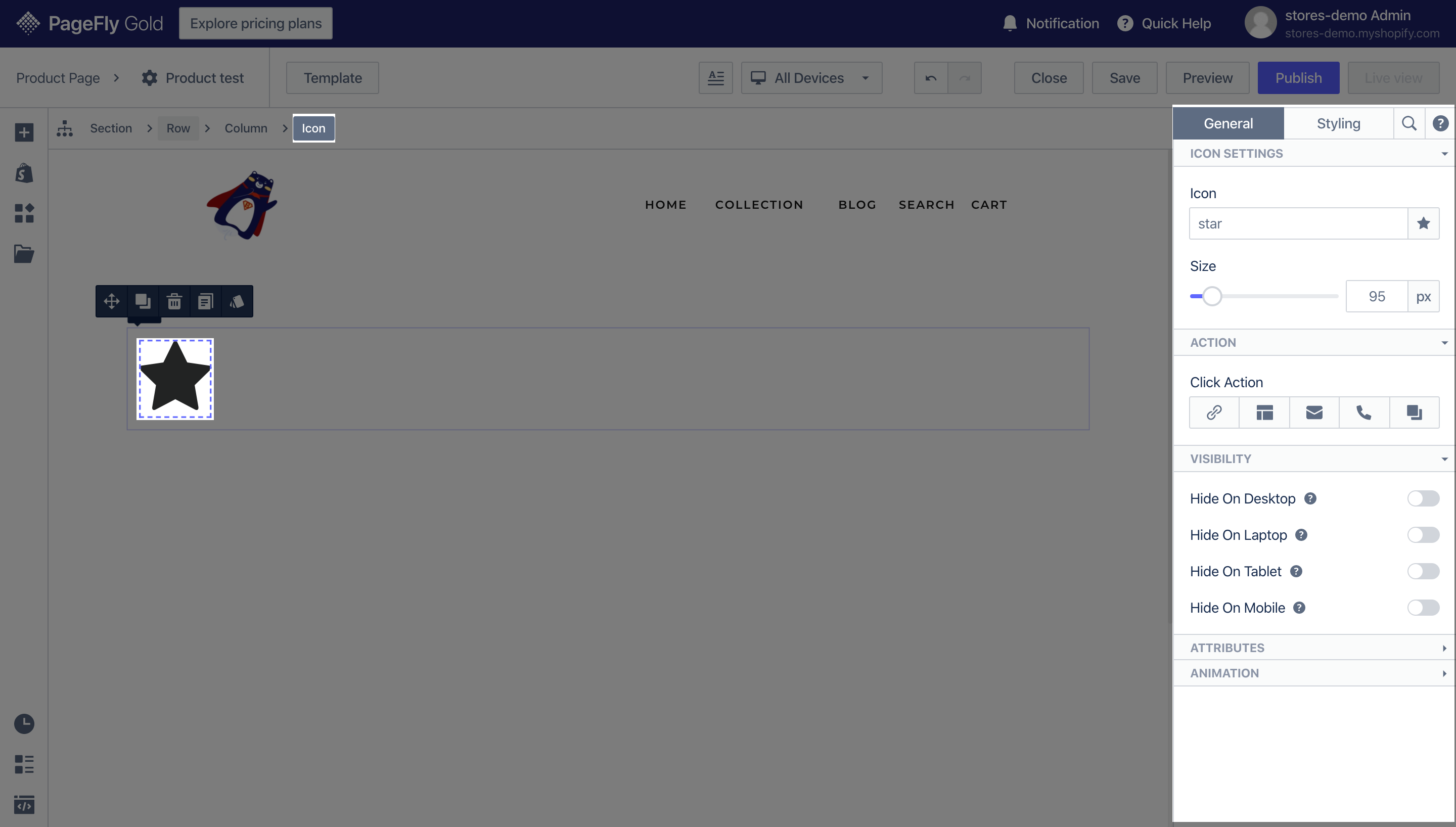
Task: Expand the Attributes section
Action: pyautogui.click(x=1313, y=648)
